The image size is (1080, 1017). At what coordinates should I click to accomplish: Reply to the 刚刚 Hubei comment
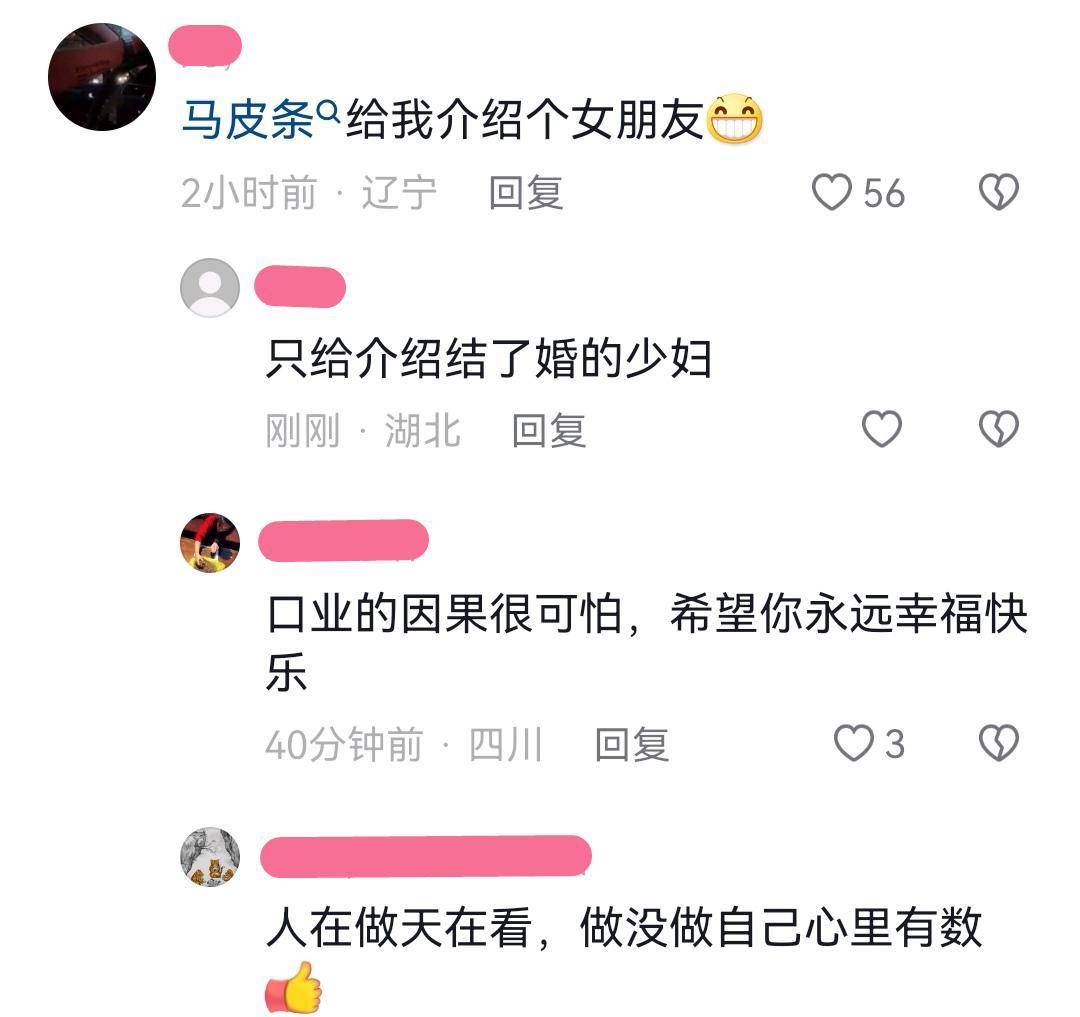point(549,431)
